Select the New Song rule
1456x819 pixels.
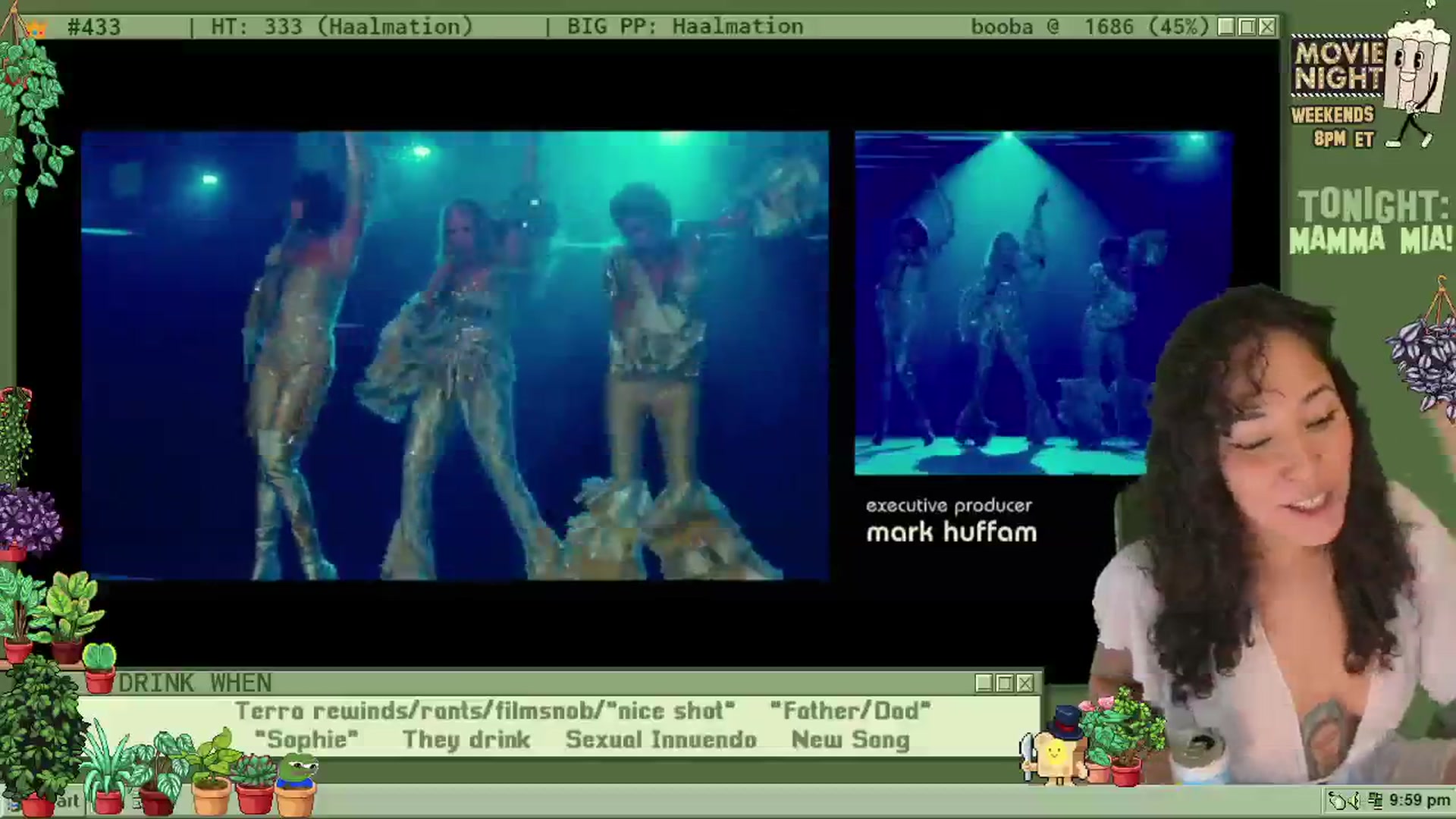click(x=850, y=739)
